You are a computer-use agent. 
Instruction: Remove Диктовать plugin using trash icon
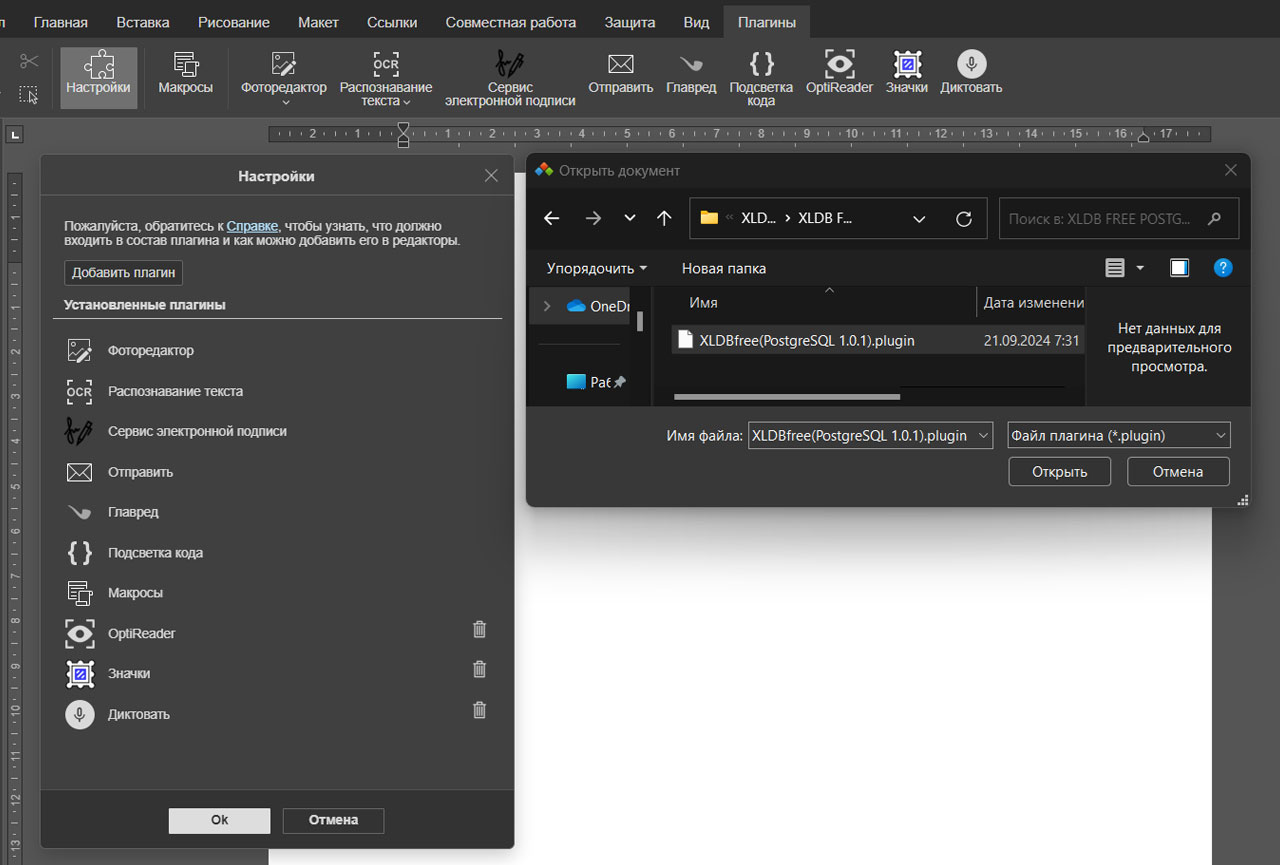479,710
